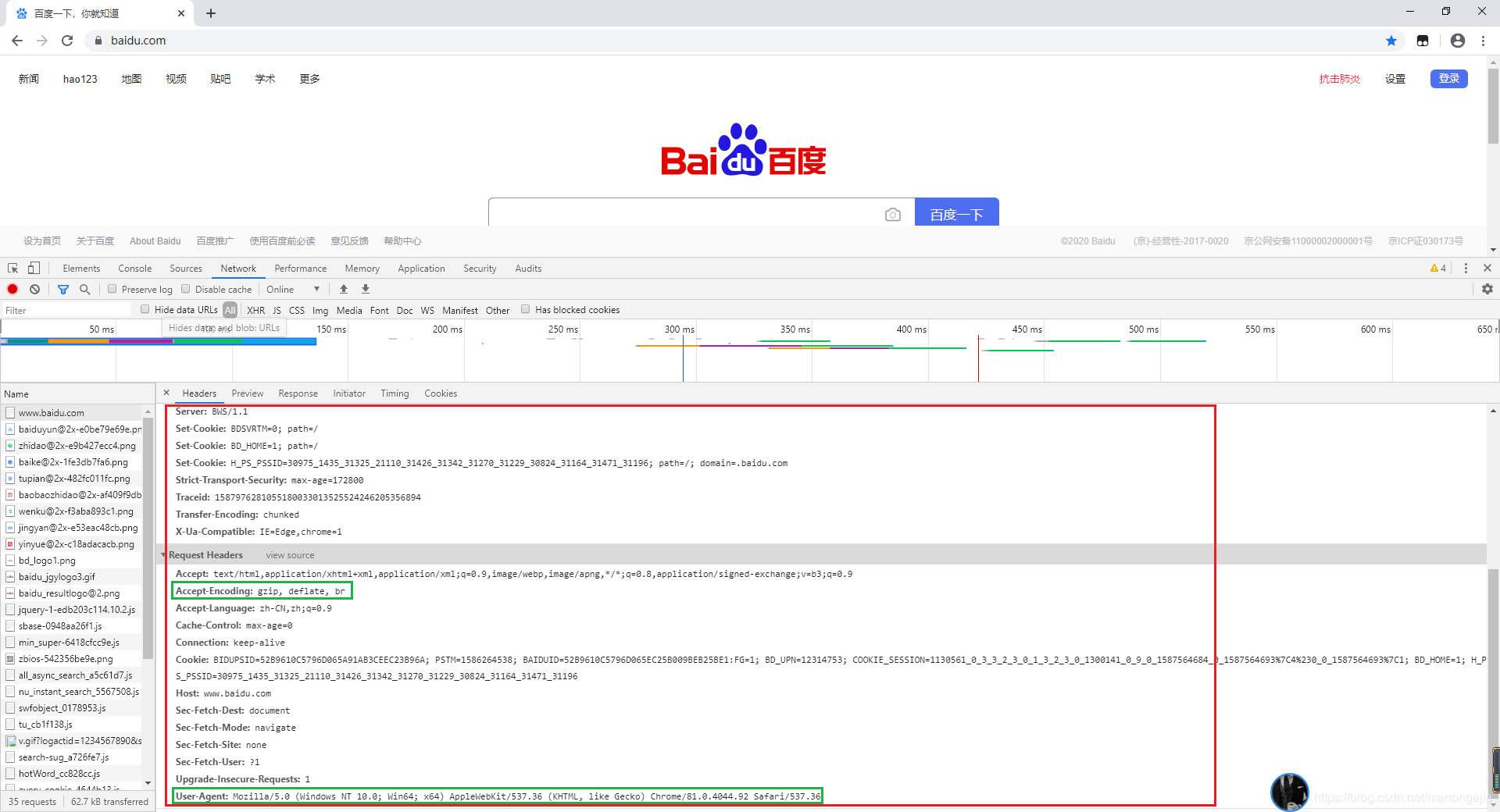Click 更多 menu on Baidu nav
This screenshot has width=1500, height=812.
click(309, 79)
